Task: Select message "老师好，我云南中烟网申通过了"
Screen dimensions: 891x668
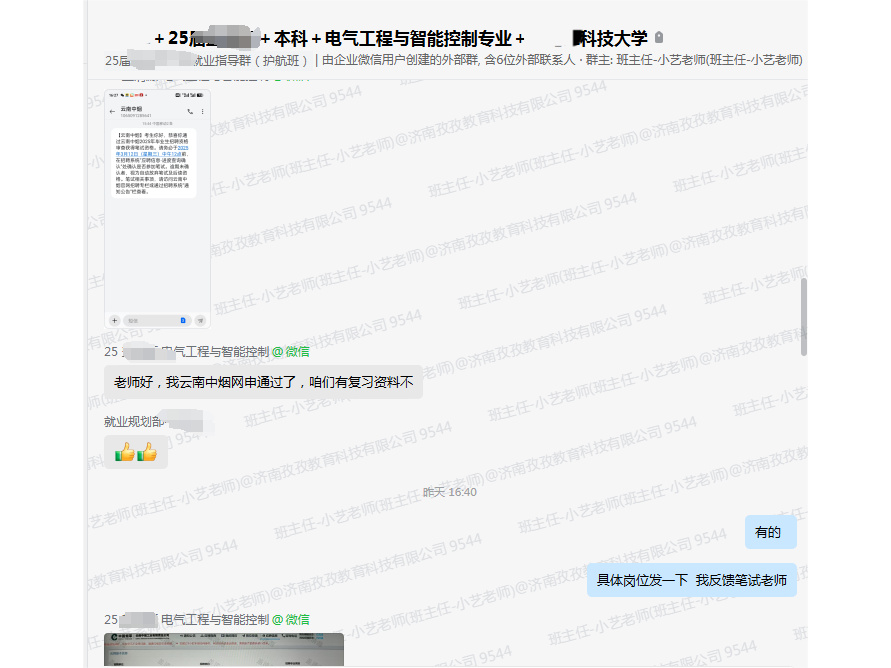Action: (263, 382)
